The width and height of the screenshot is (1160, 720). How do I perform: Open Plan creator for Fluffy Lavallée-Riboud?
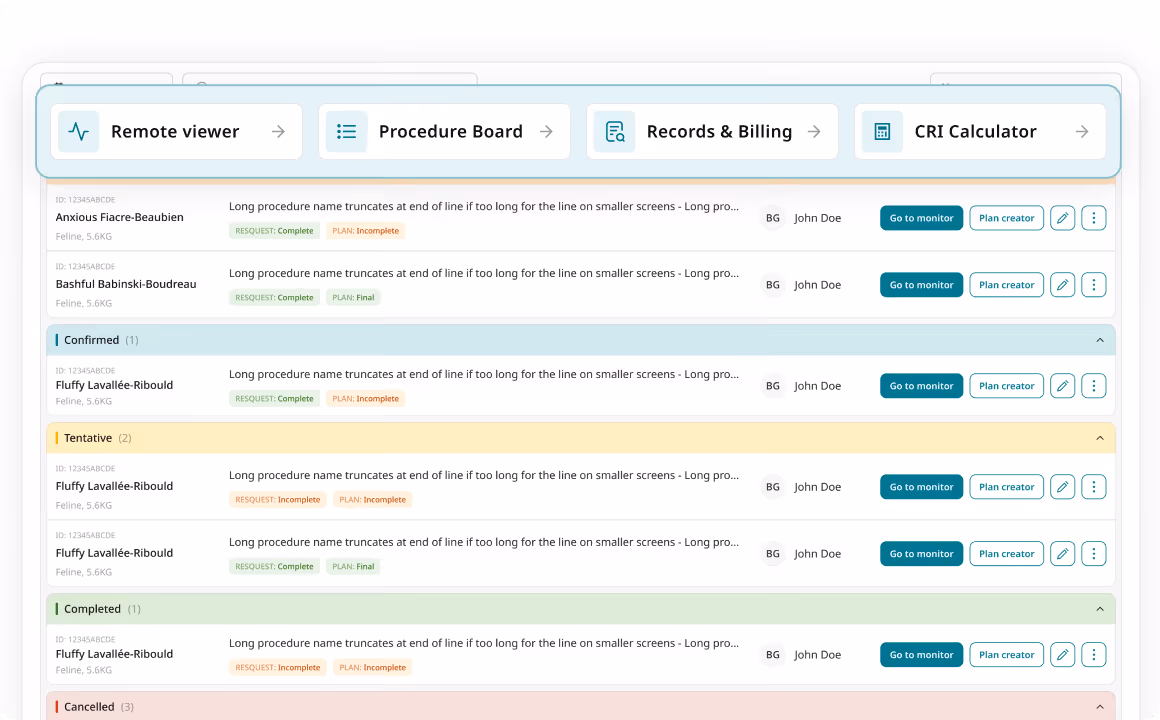point(1006,385)
